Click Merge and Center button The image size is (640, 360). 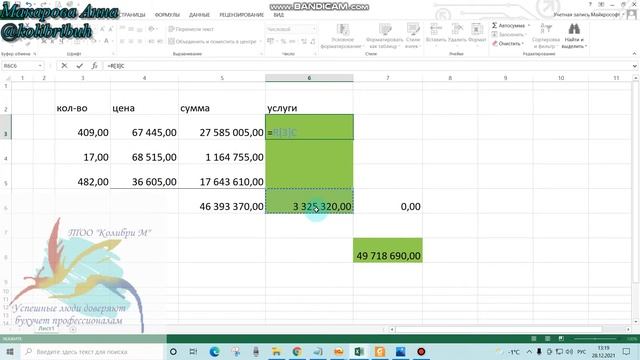pyautogui.click(x=212, y=41)
